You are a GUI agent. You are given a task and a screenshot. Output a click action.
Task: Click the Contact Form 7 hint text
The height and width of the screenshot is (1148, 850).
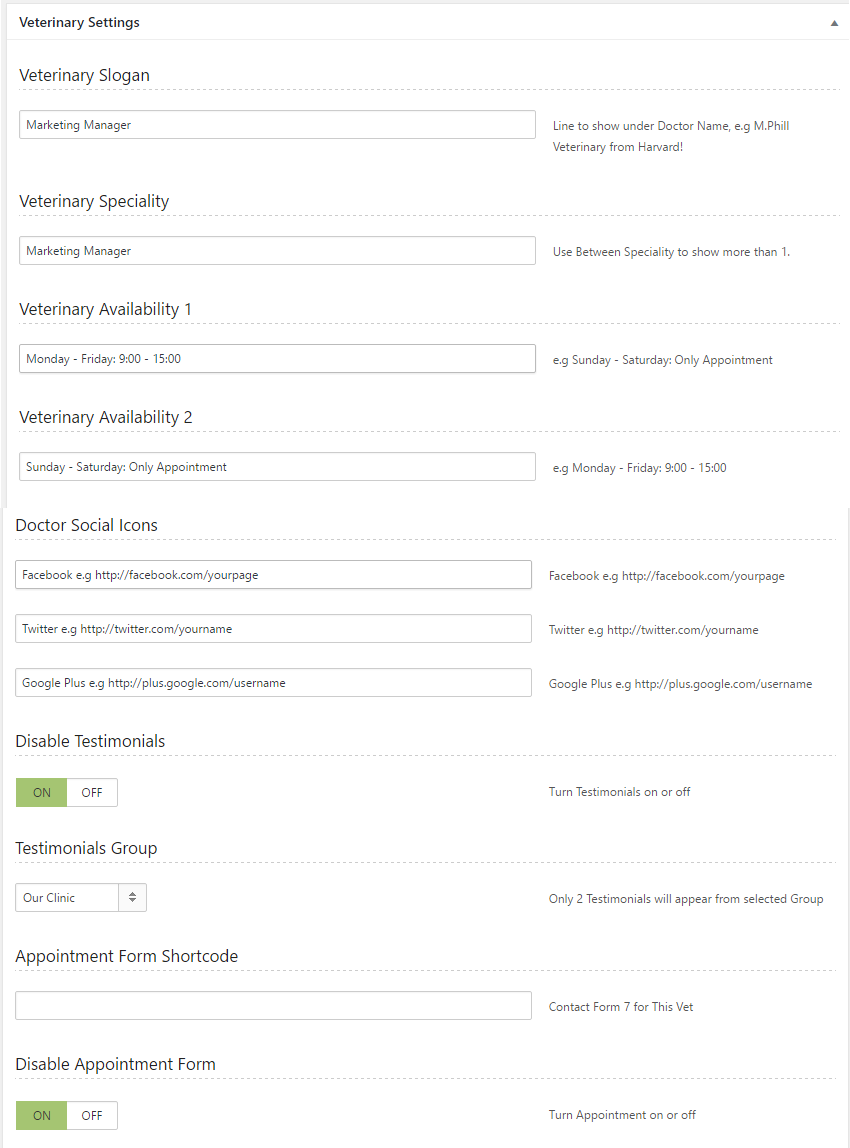point(620,1007)
